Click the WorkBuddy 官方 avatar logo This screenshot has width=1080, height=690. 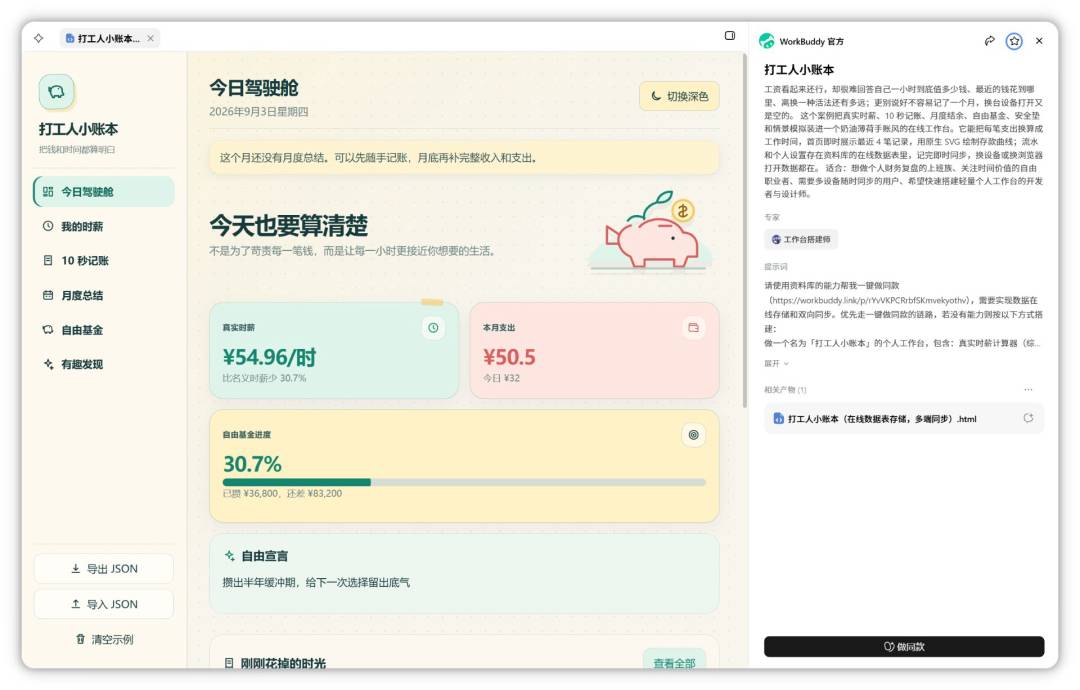767,41
